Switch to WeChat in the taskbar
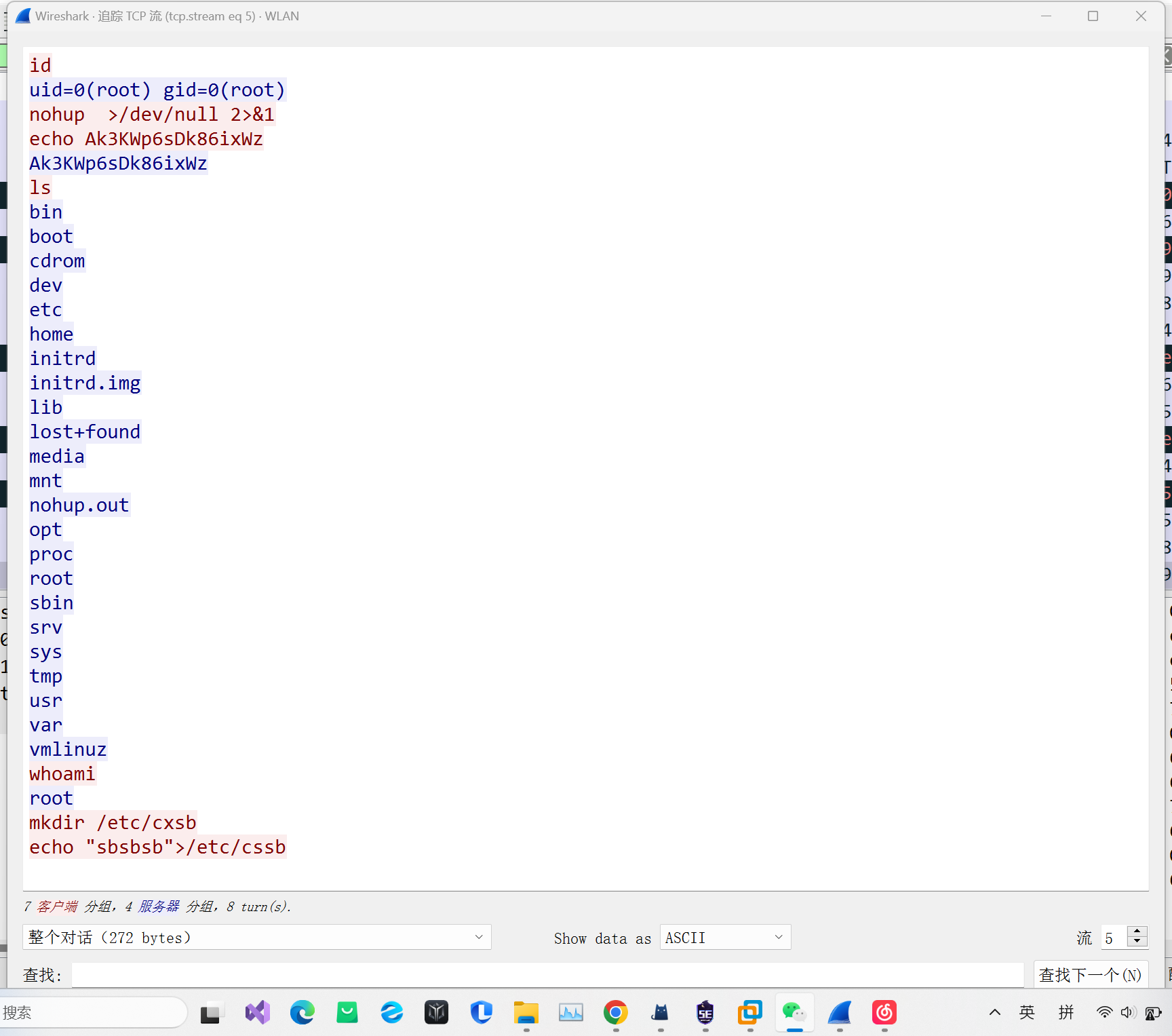Image resolution: width=1172 pixels, height=1036 pixels. (795, 1013)
